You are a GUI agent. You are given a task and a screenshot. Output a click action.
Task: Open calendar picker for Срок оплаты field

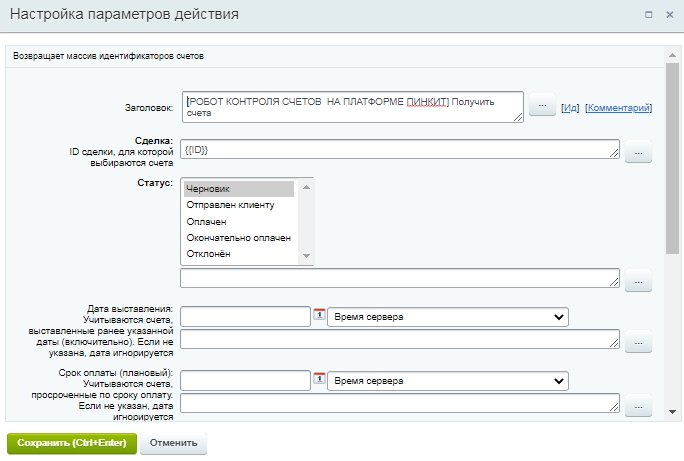[320, 380]
